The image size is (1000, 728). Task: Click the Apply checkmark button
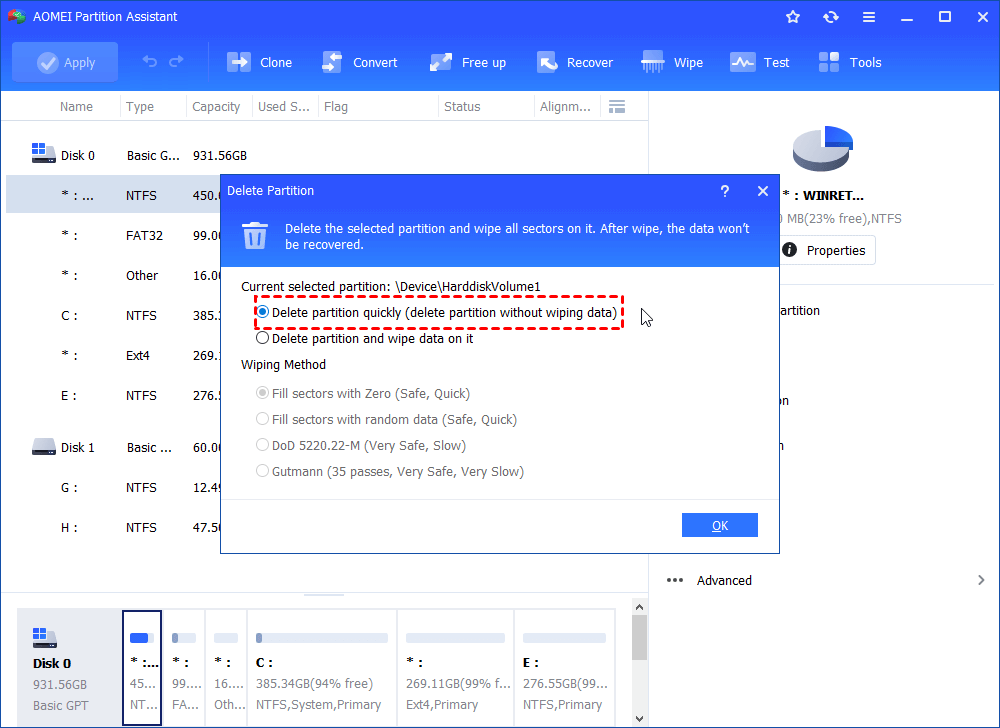click(x=65, y=62)
